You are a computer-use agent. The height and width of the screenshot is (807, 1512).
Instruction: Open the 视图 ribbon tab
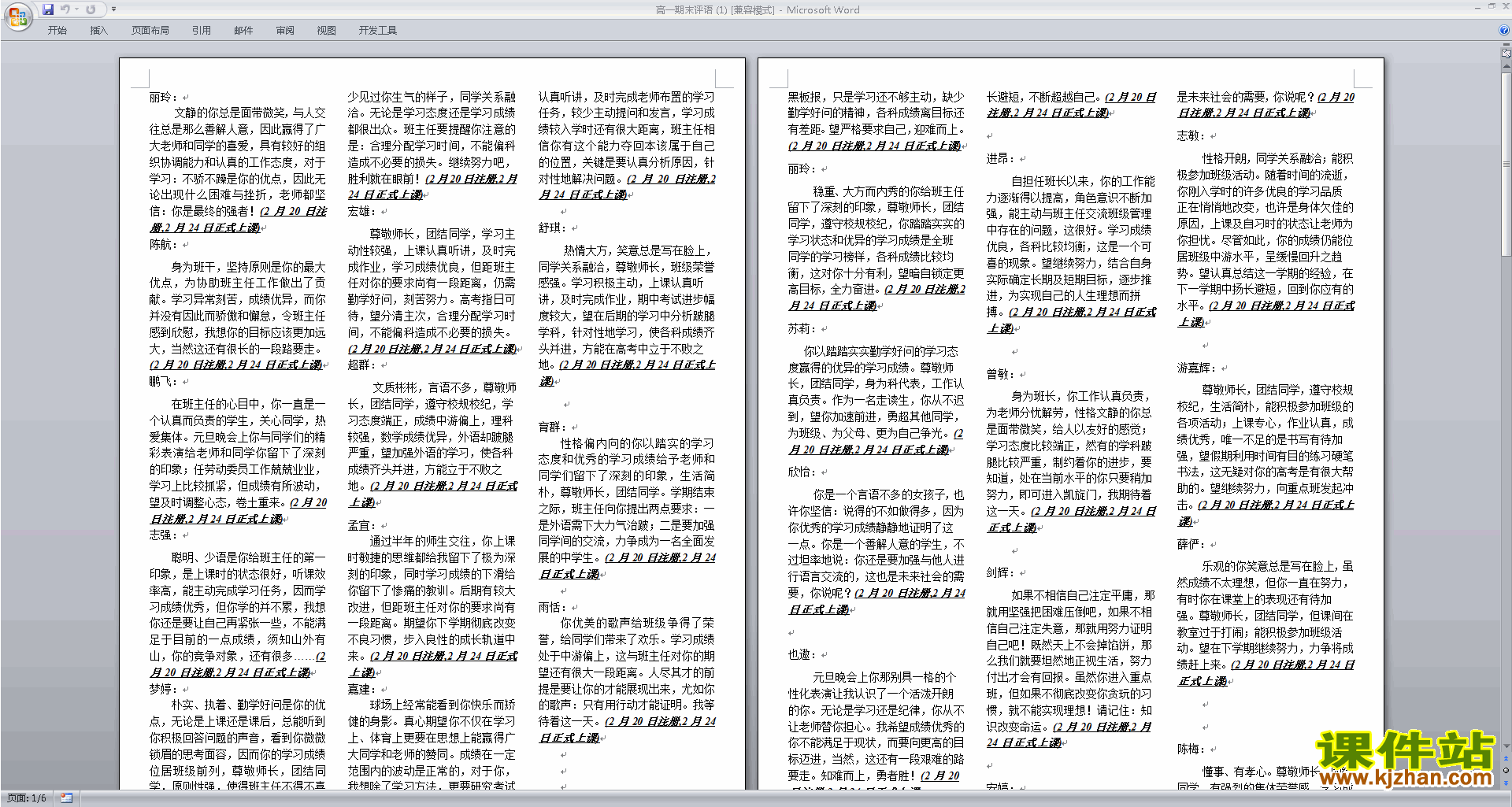pos(326,30)
